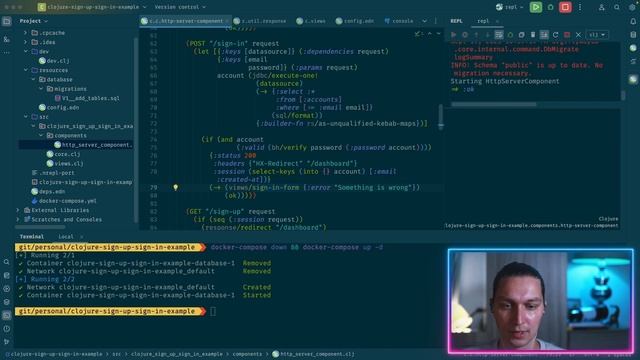Click the editor vertical scrollbar thumb
Screen dimensions: 640x360
coord(440,116)
